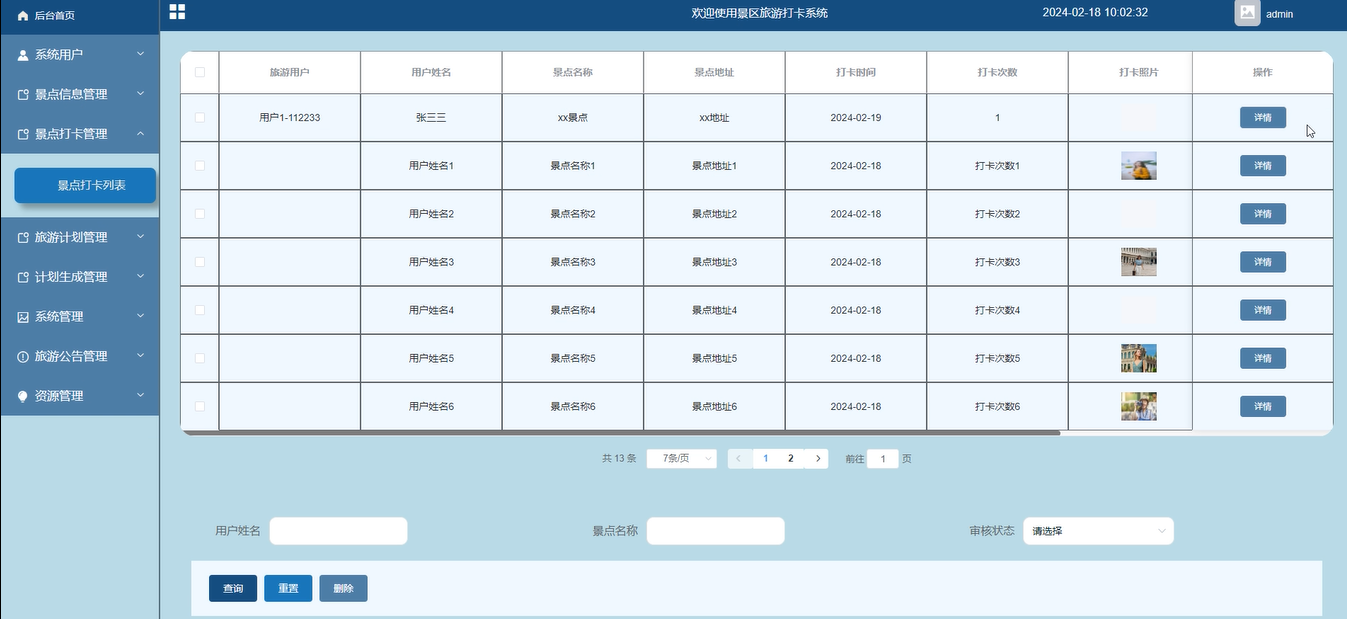Open the 审核状态 请选择 dropdown
The height and width of the screenshot is (619, 1347).
(1098, 531)
